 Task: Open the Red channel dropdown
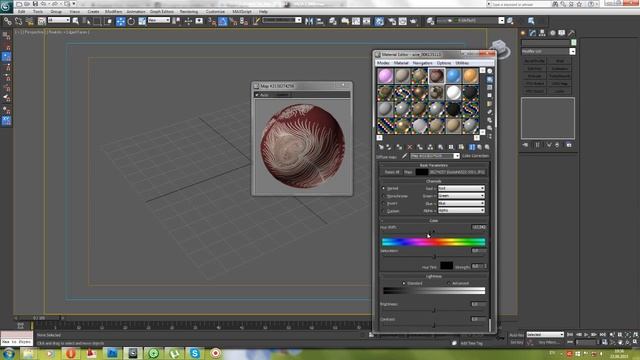pyautogui.click(x=461, y=189)
